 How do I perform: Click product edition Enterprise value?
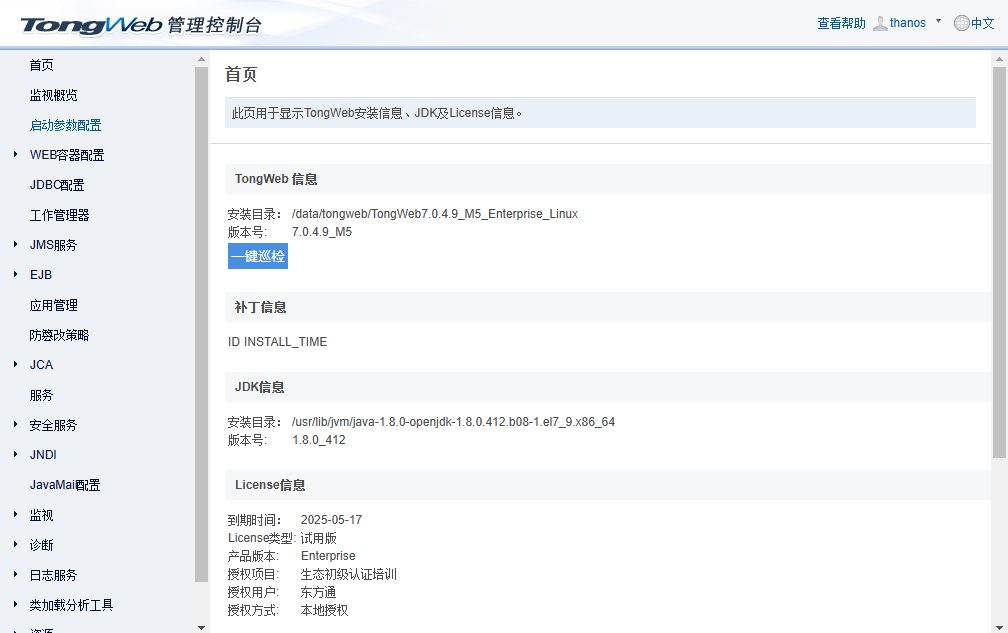[328, 555]
